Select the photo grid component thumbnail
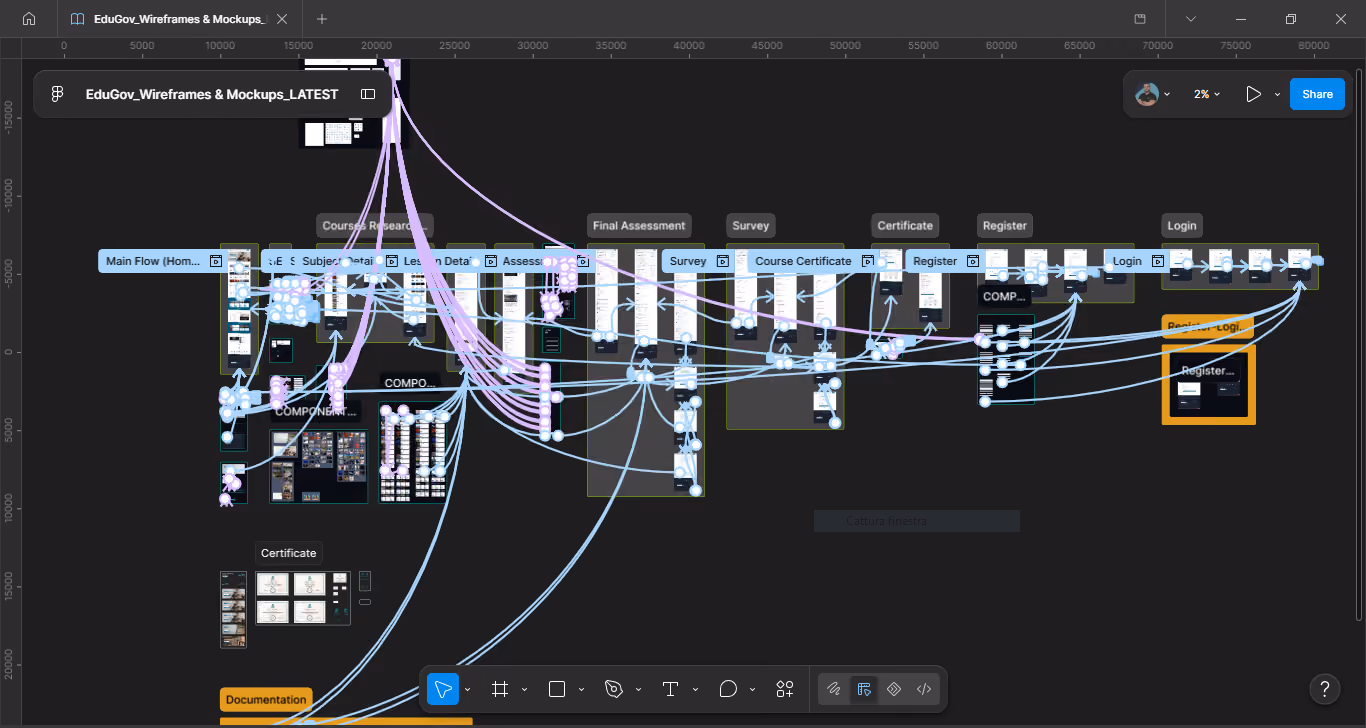 point(318,466)
